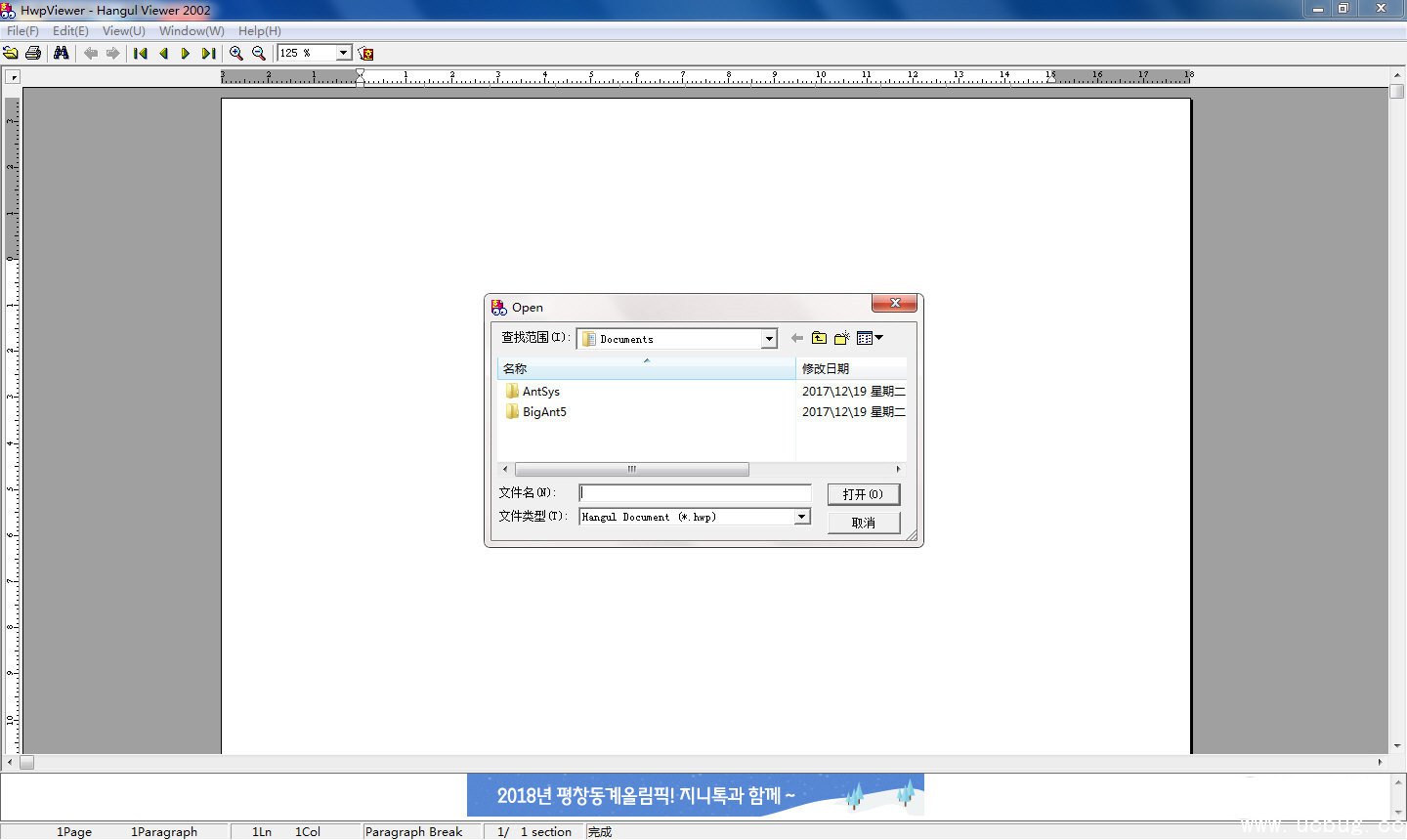Click the Open file toolbar icon
Viewport: 1407px width, 840px height.
(x=11, y=53)
